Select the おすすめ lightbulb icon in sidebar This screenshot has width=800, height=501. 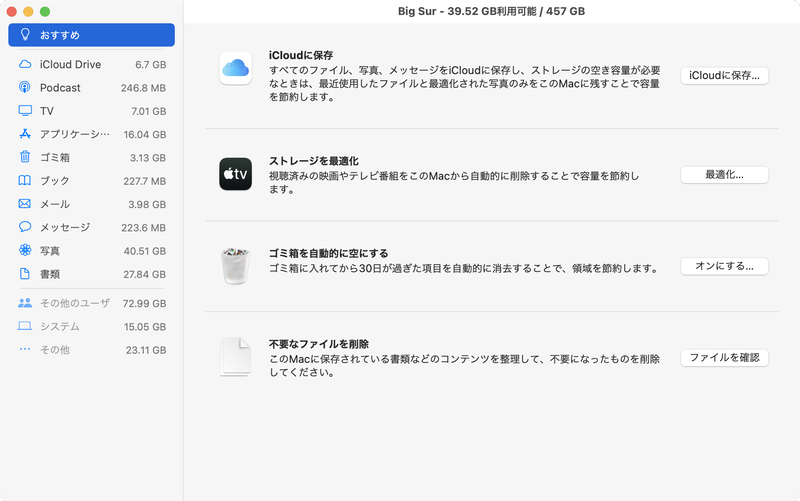(24, 35)
